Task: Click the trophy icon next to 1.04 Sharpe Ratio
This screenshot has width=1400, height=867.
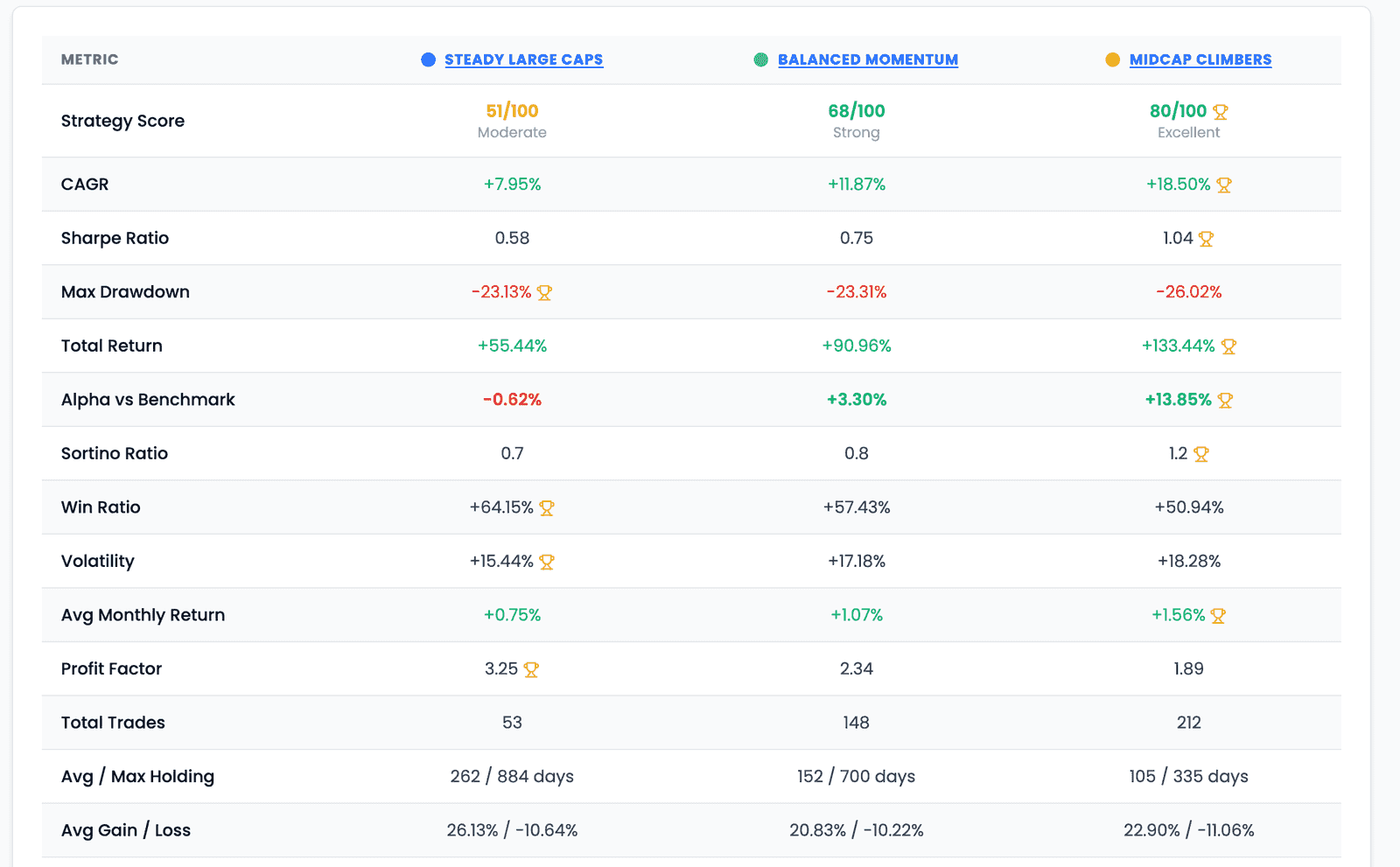Action: [1206, 239]
